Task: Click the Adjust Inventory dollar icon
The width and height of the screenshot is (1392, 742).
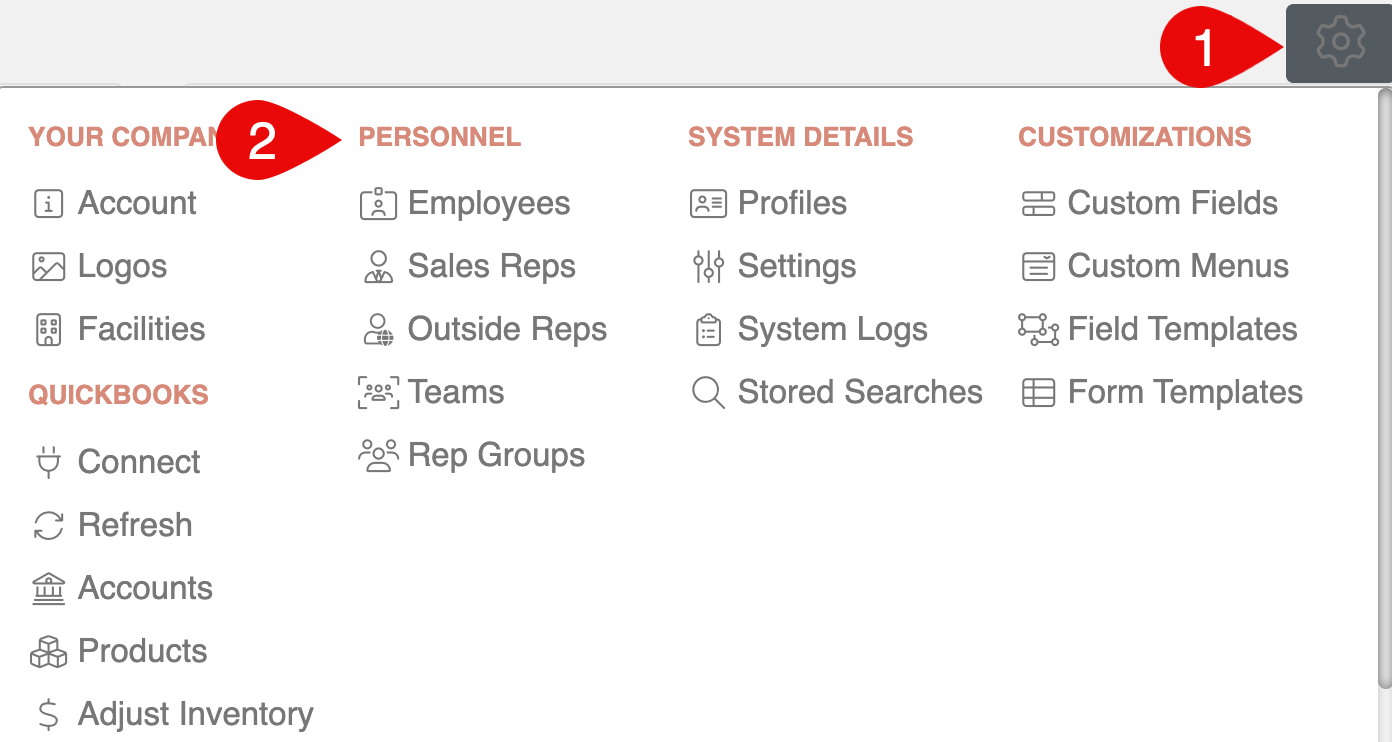Action: 48,714
